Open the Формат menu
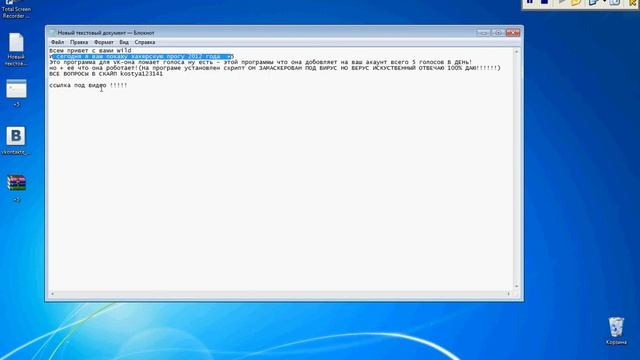Viewport: 640px width, 360px height. (104, 42)
